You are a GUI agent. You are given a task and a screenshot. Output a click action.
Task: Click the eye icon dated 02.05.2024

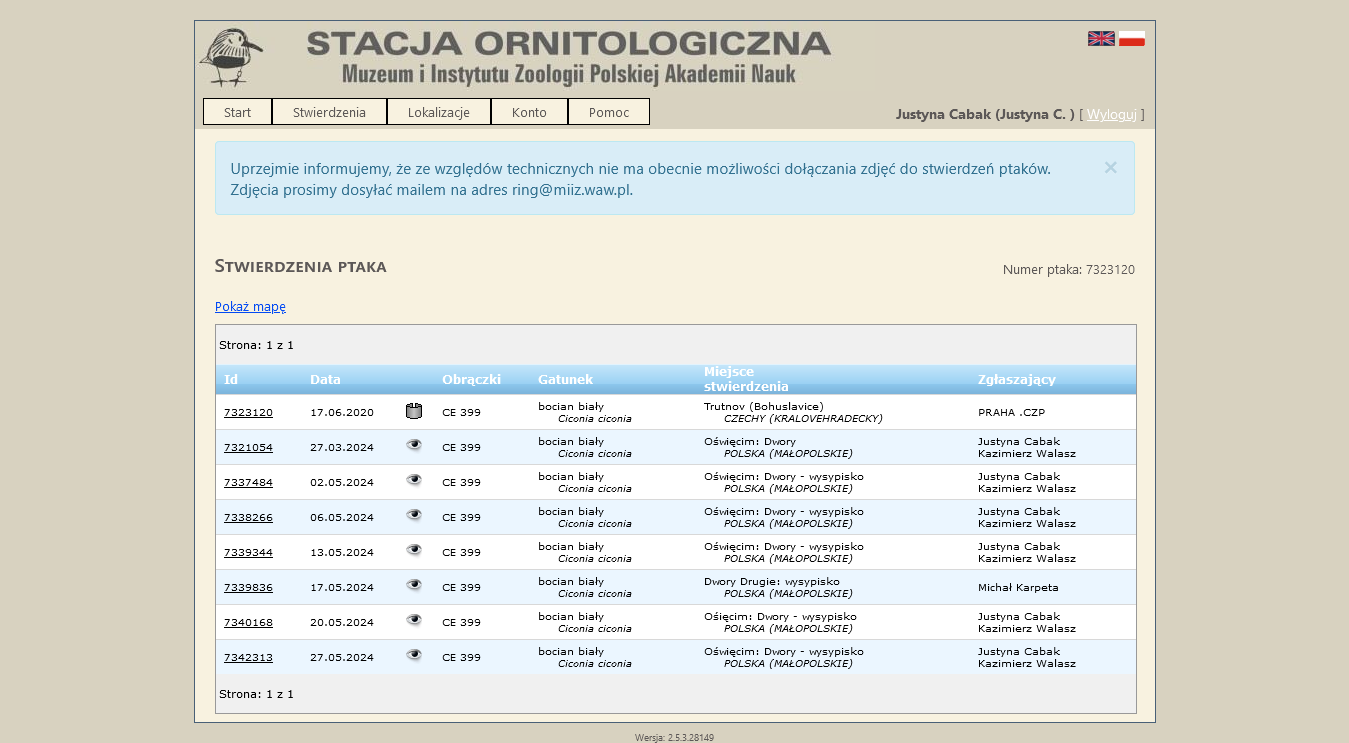click(414, 481)
